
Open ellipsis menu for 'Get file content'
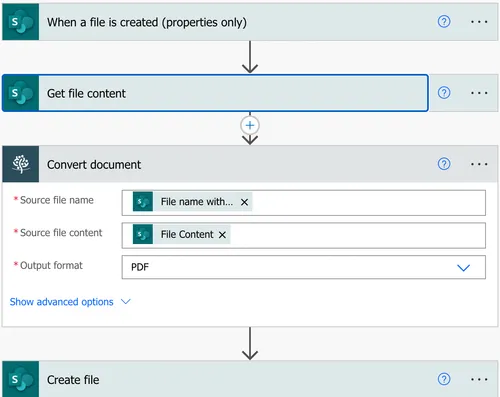click(x=479, y=93)
